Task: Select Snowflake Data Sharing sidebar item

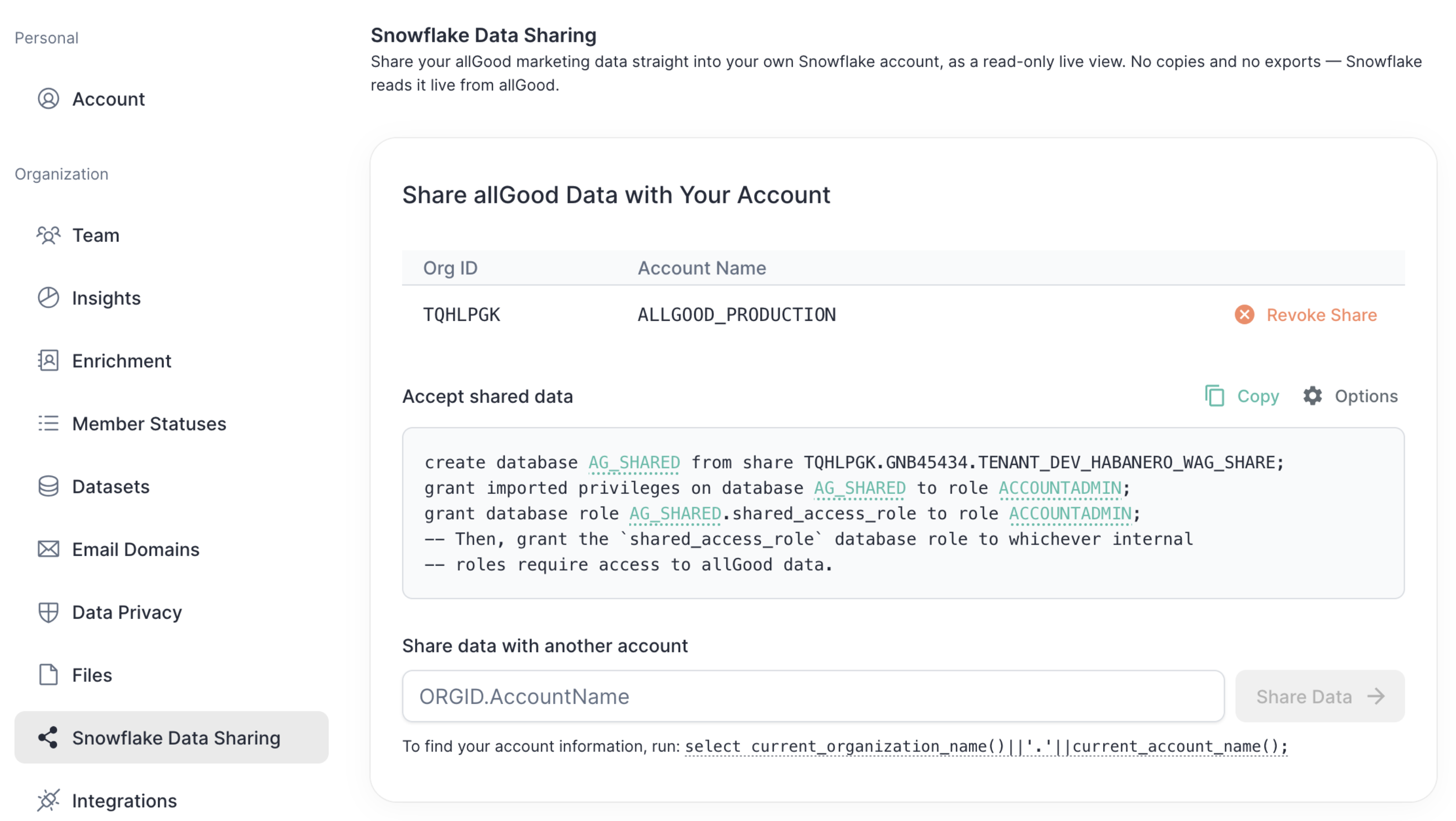Action: click(171, 738)
